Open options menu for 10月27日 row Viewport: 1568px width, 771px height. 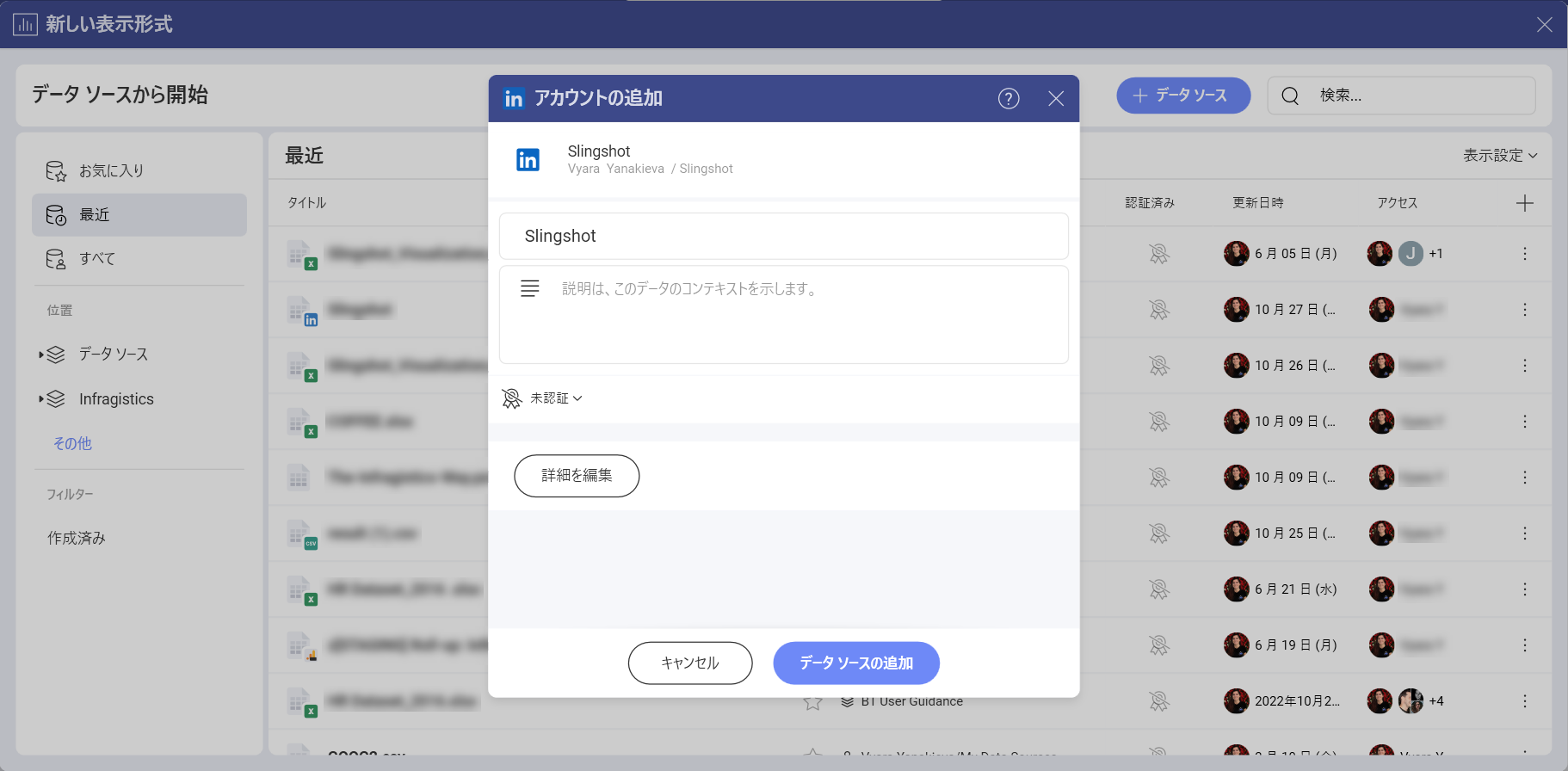point(1525,310)
